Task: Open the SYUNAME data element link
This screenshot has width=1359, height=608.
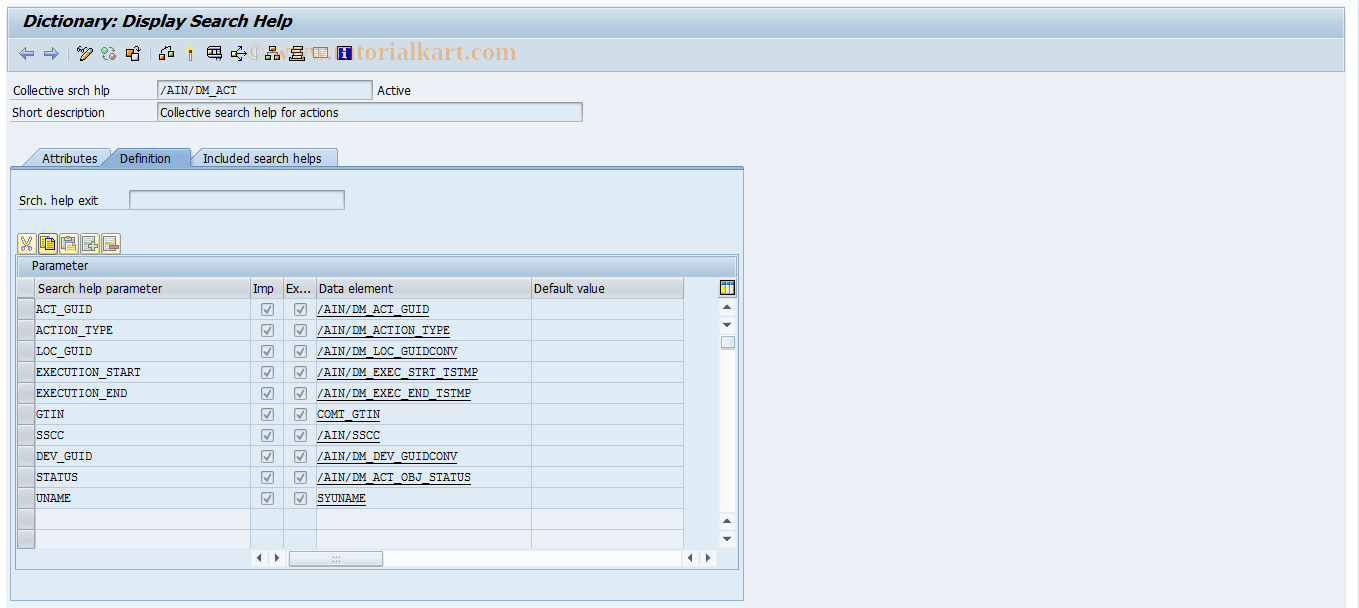Action: click(x=341, y=498)
